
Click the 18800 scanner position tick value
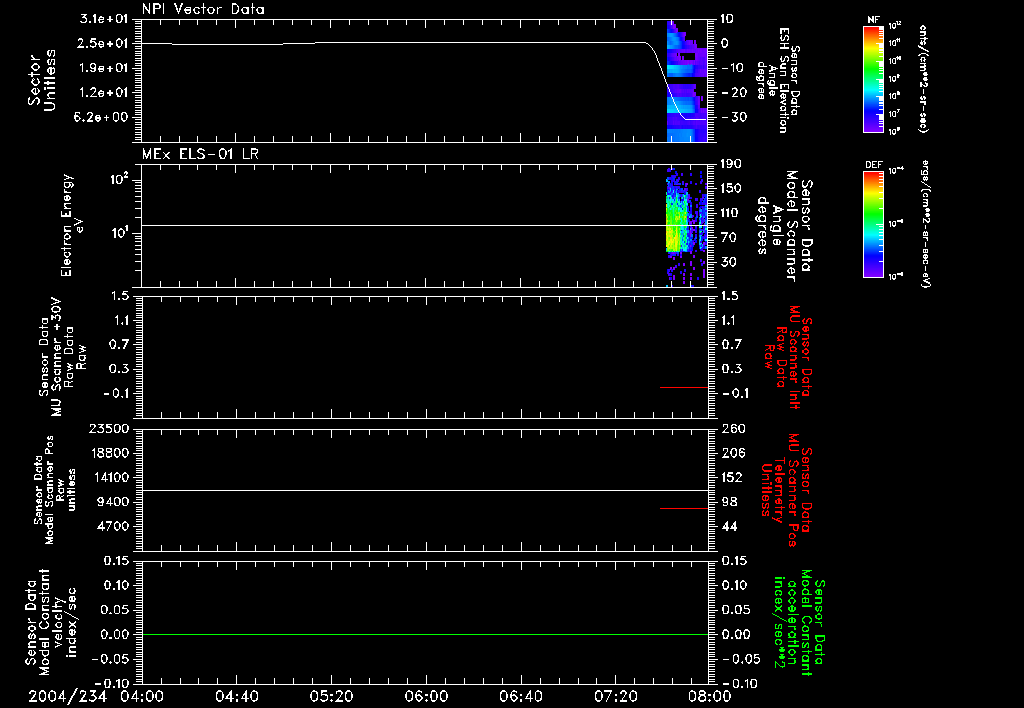click(x=108, y=453)
